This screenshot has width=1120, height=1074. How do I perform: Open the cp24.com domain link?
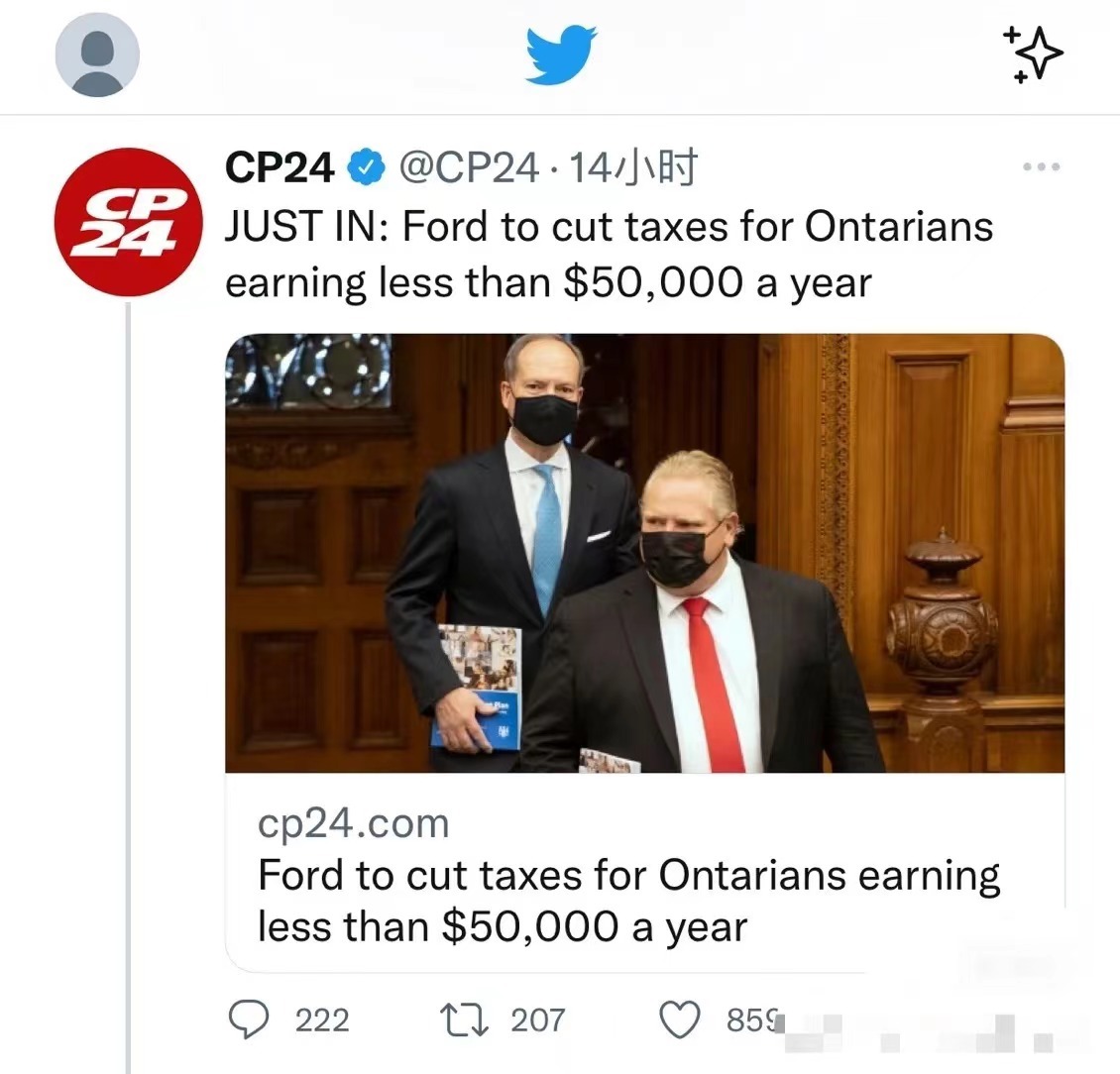click(x=354, y=823)
